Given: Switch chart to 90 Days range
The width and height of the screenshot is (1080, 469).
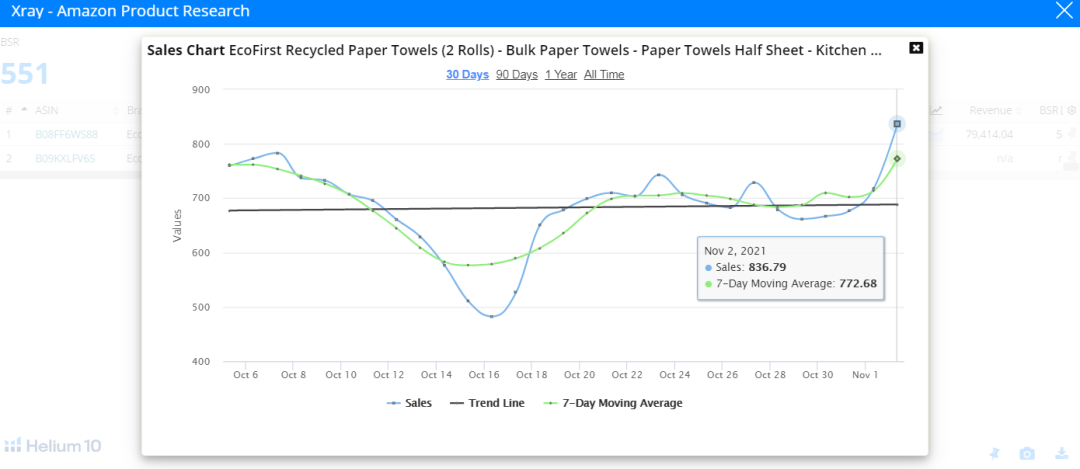Looking at the screenshot, I should pos(516,74).
